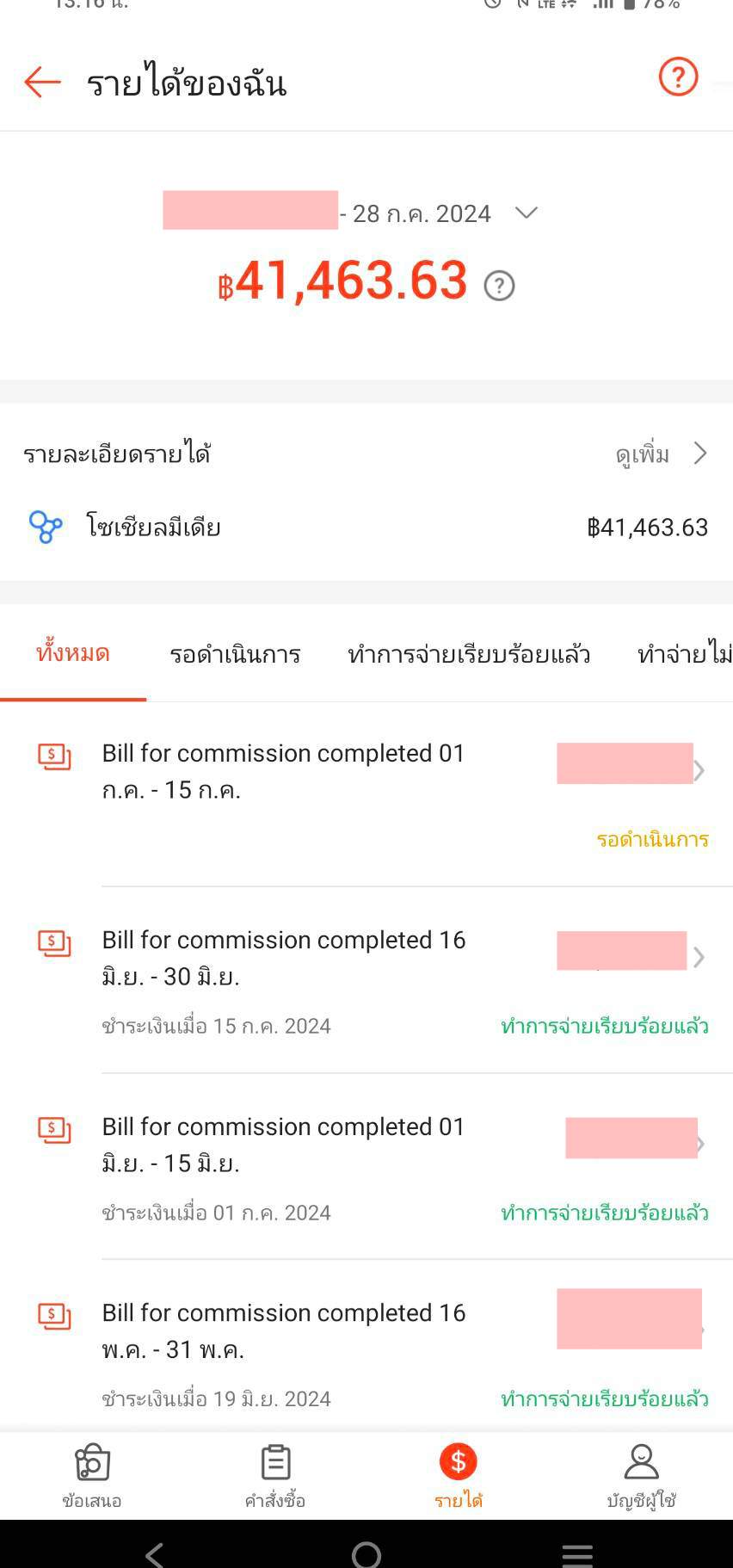
Task: Expand income details chevron next to ดูเพิ่ม
Action: (700, 454)
